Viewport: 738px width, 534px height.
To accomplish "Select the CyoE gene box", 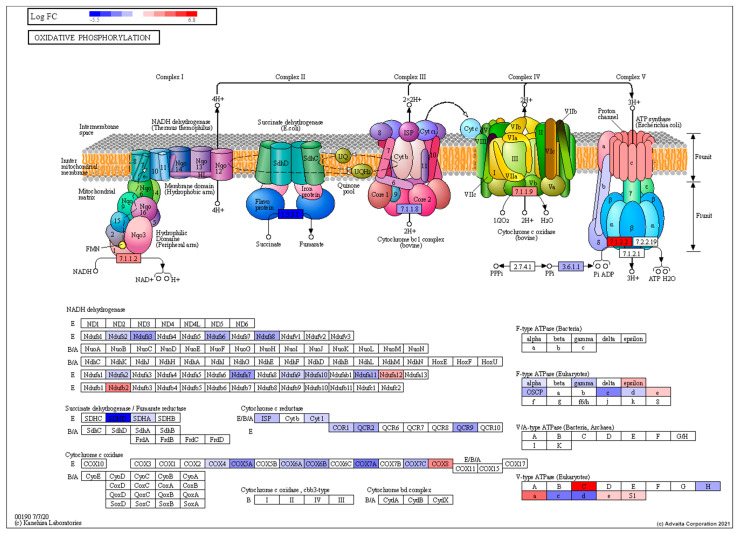I will tap(93, 476).
